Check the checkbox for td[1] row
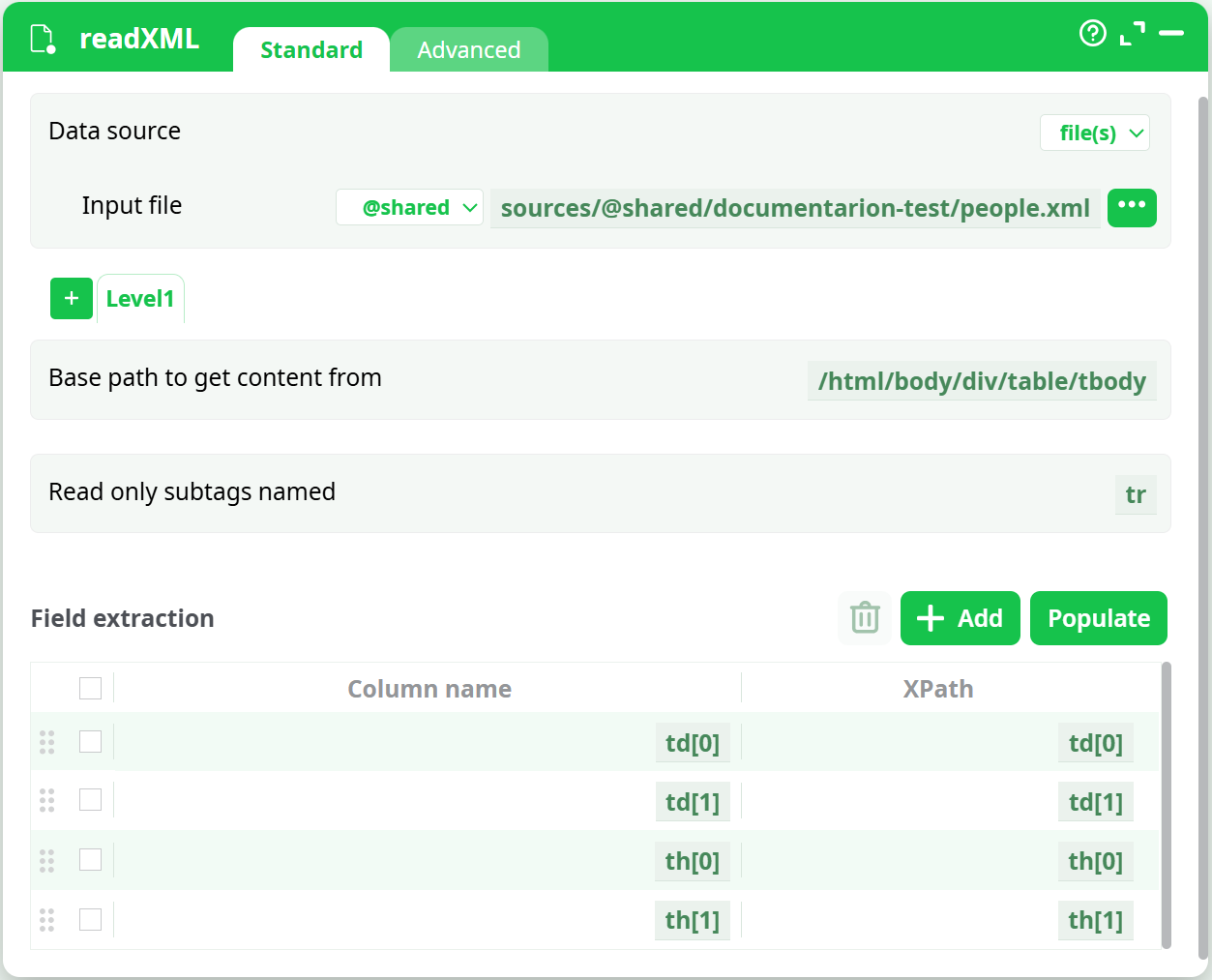This screenshot has height=980, width=1212. click(90, 800)
